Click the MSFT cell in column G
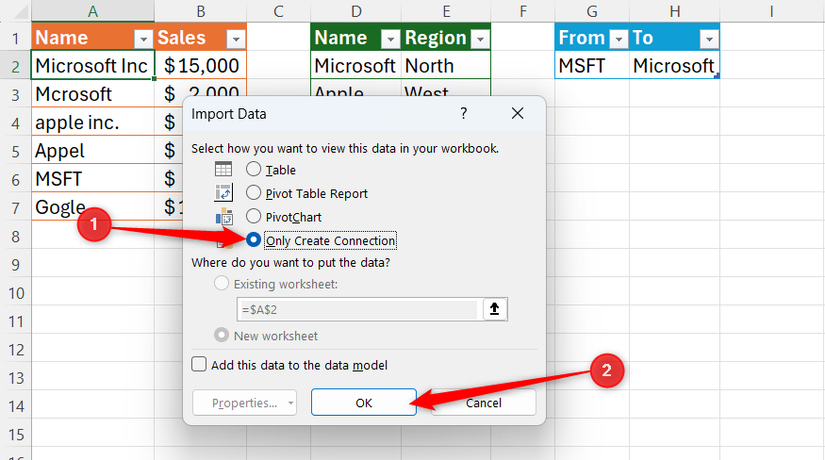 (x=592, y=65)
